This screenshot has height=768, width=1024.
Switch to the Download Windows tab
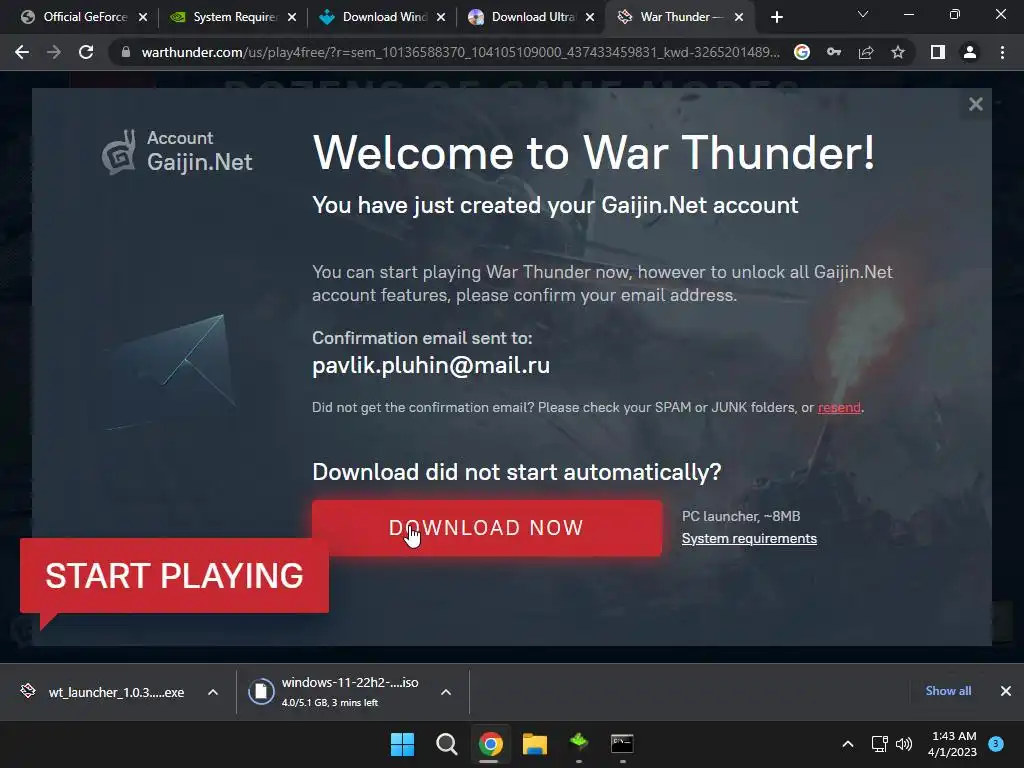[383, 17]
